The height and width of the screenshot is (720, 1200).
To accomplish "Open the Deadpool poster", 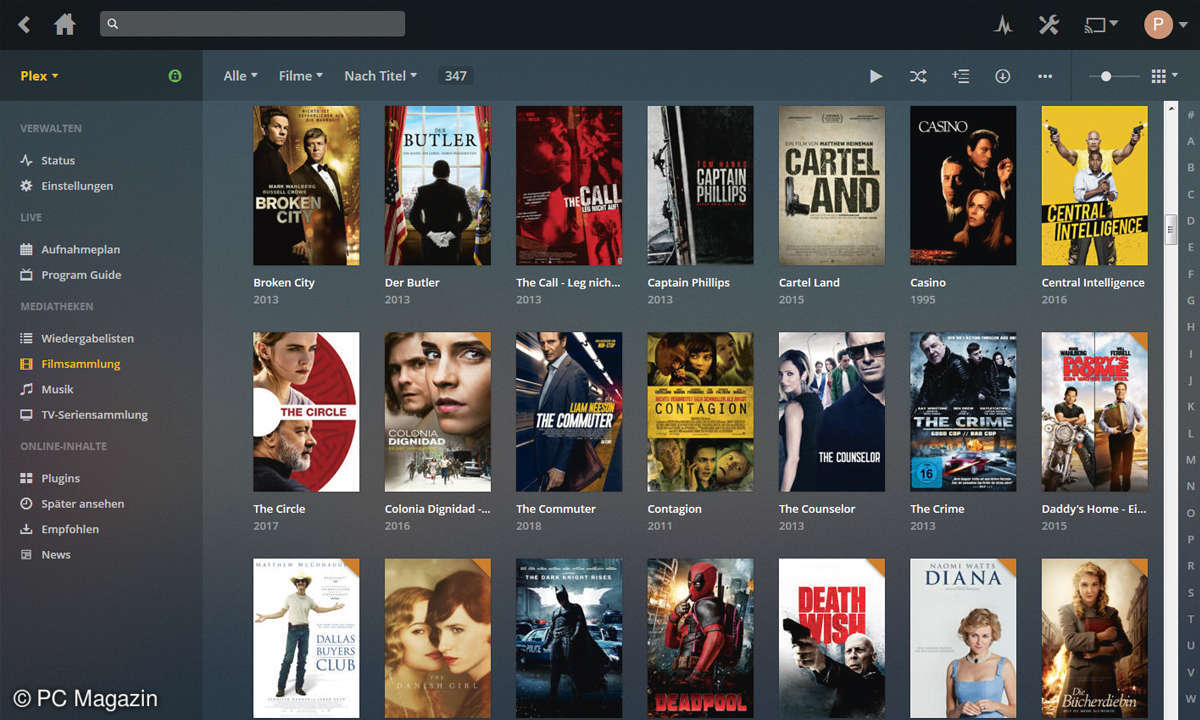I will pos(701,638).
